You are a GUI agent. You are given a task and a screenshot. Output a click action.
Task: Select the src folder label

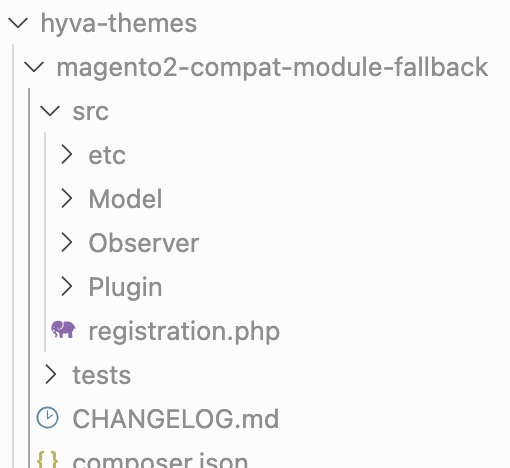[x=91, y=112]
